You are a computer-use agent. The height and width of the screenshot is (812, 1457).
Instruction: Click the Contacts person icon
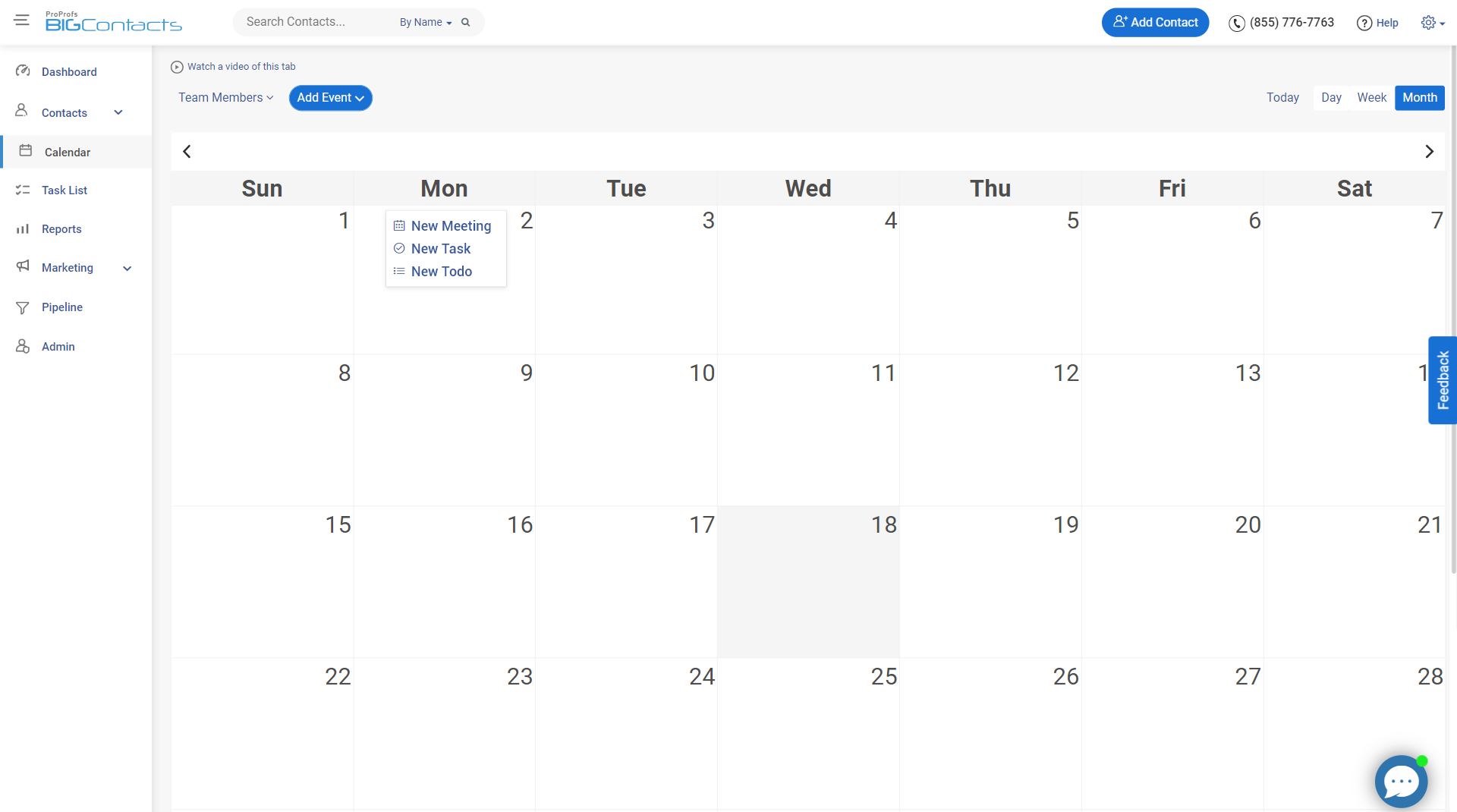[x=22, y=111]
